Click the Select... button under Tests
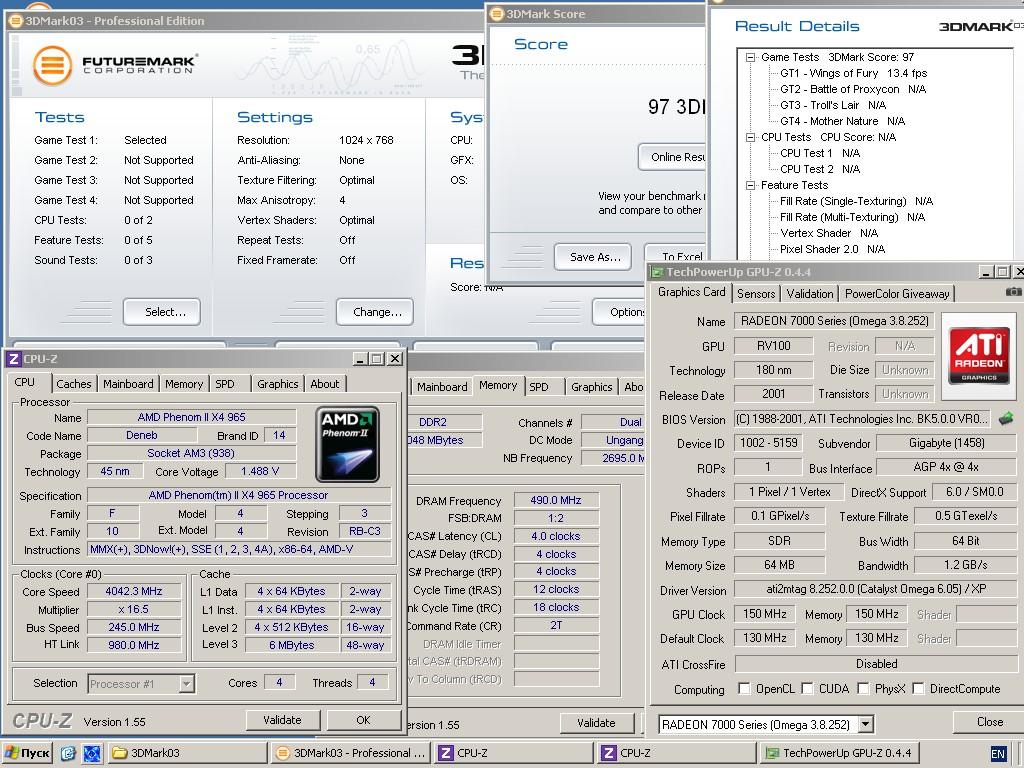Viewport: 1024px width, 768px height. tap(162, 312)
